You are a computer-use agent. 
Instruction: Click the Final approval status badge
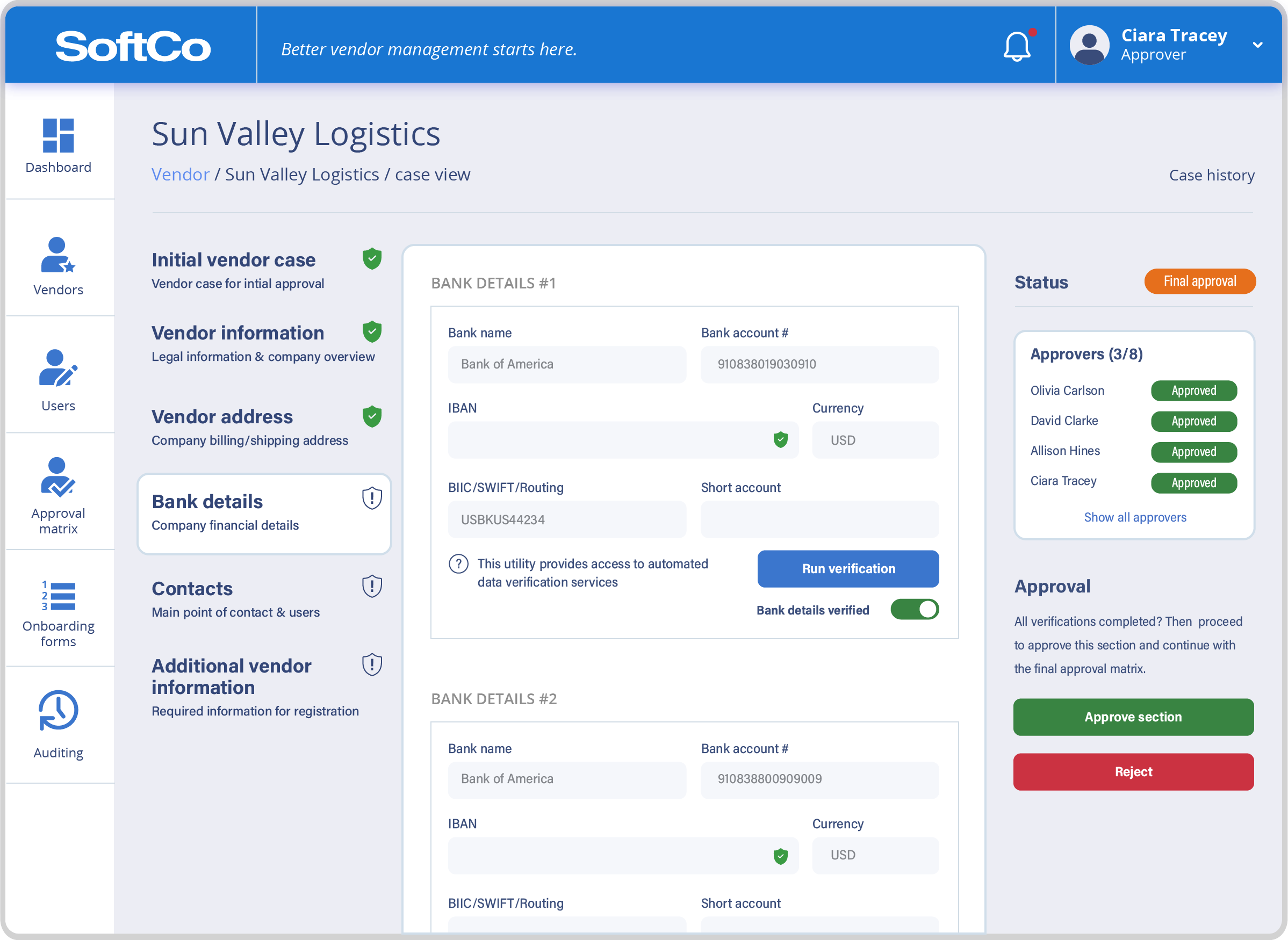1200,281
